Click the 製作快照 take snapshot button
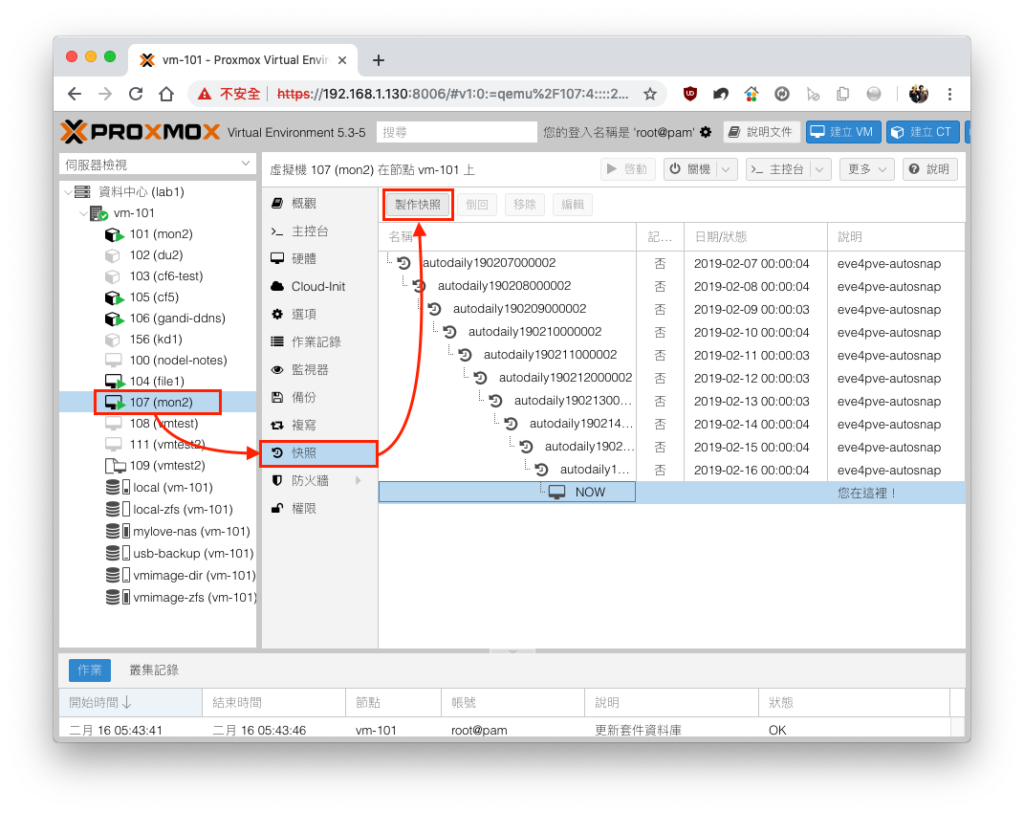This screenshot has width=1024, height=813. click(x=418, y=205)
